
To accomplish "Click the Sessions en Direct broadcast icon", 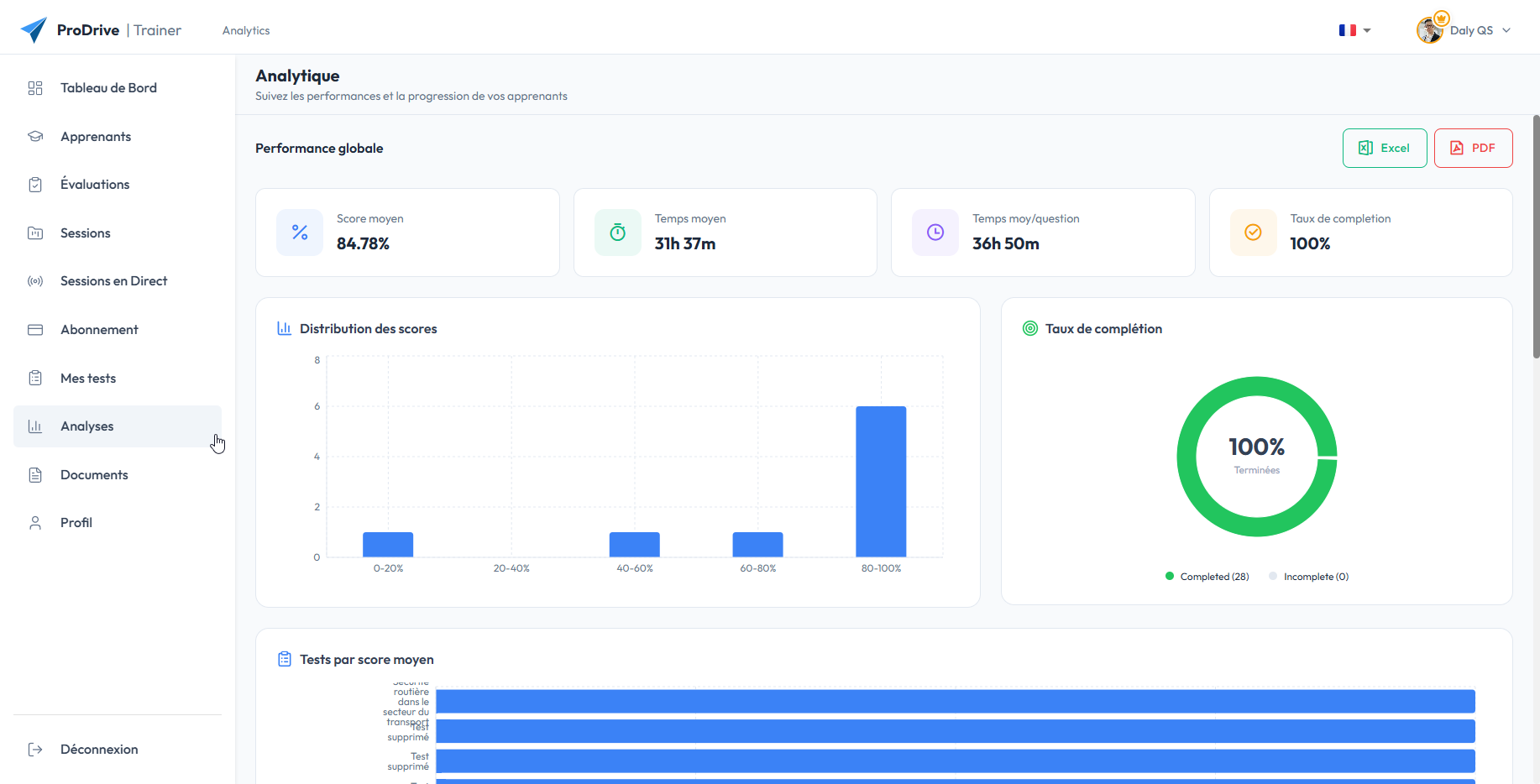I will coord(35,281).
